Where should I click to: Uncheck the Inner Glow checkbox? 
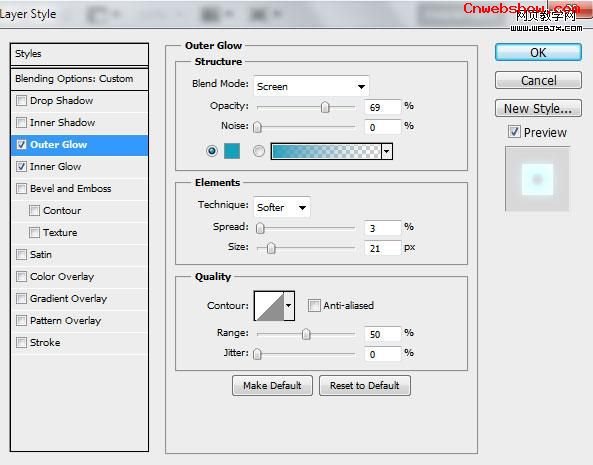pyautogui.click(x=22, y=166)
